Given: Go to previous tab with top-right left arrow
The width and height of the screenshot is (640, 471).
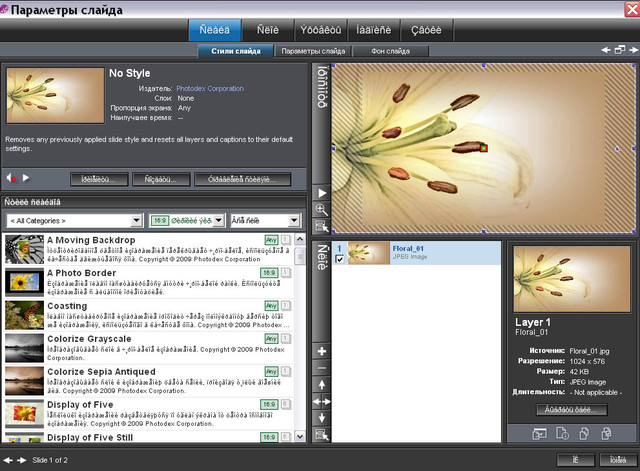Looking at the screenshot, I should (x=606, y=50).
